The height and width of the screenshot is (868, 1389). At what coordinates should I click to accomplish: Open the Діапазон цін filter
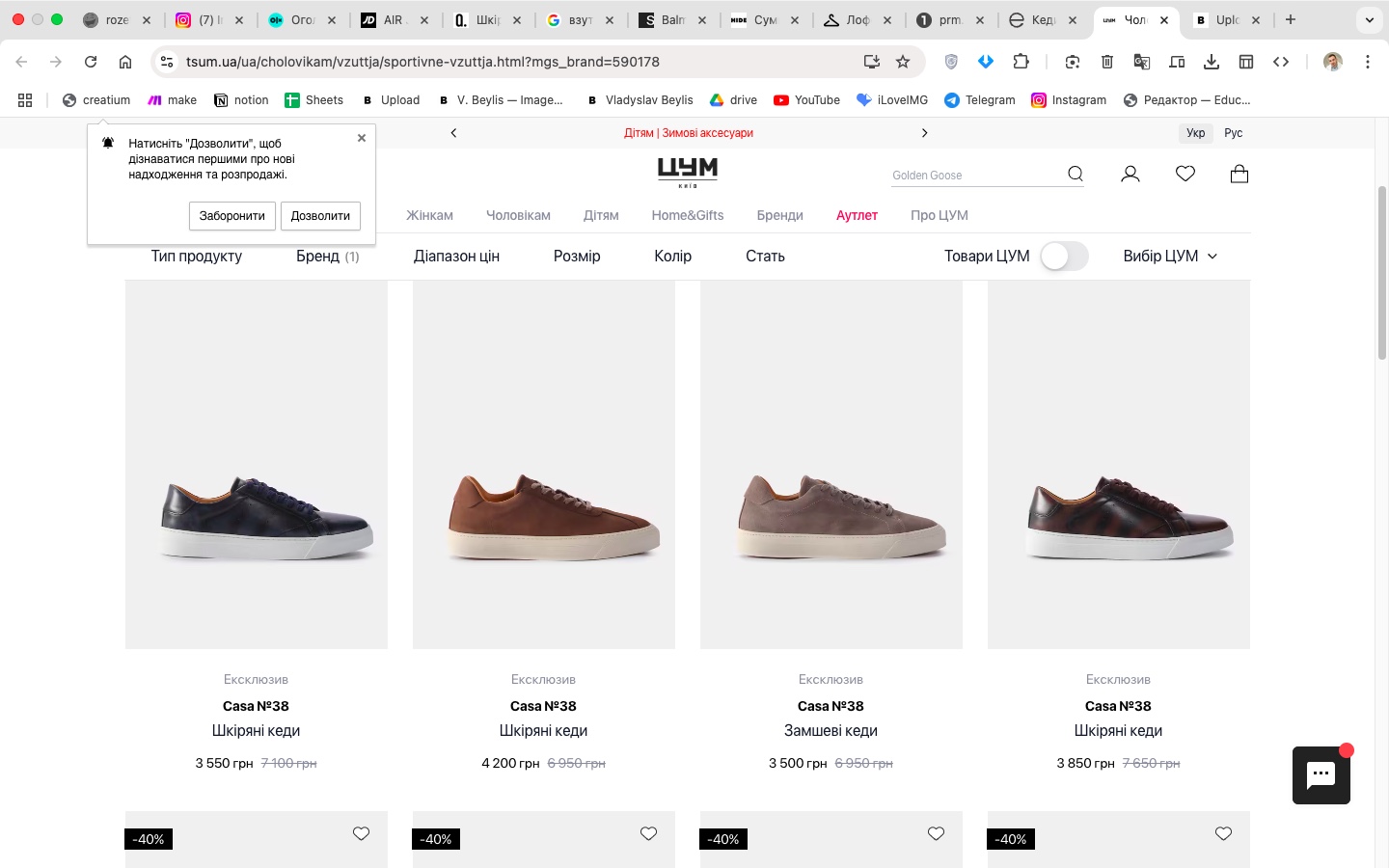[456, 257]
